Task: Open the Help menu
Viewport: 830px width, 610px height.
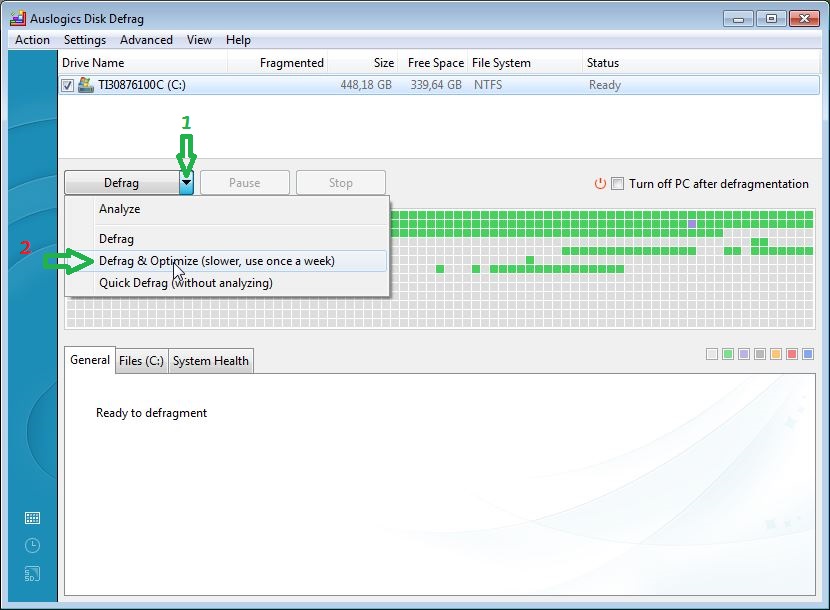Action: pyautogui.click(x=238, y=40)
